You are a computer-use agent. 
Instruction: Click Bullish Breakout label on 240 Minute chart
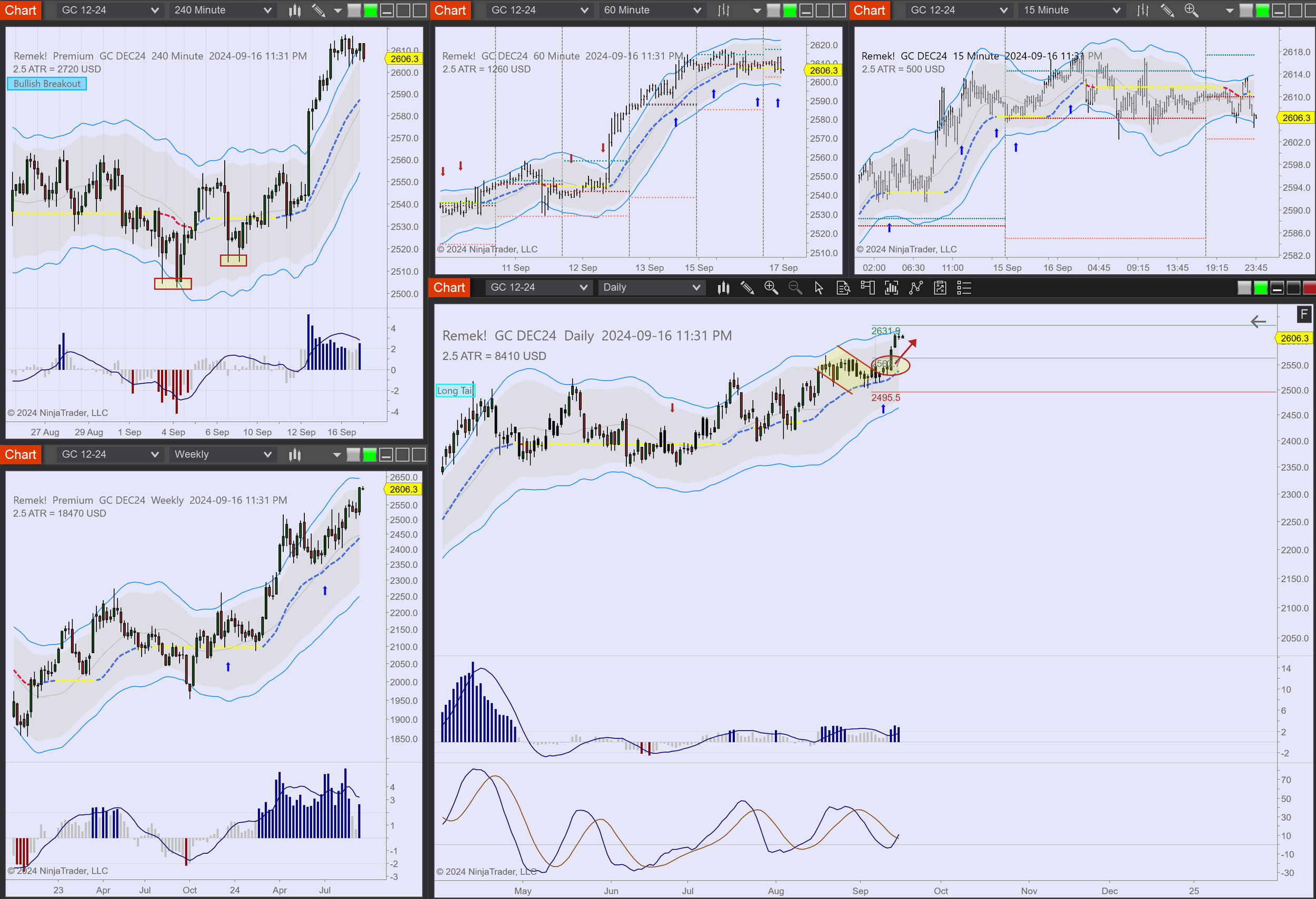coord(47,84)
